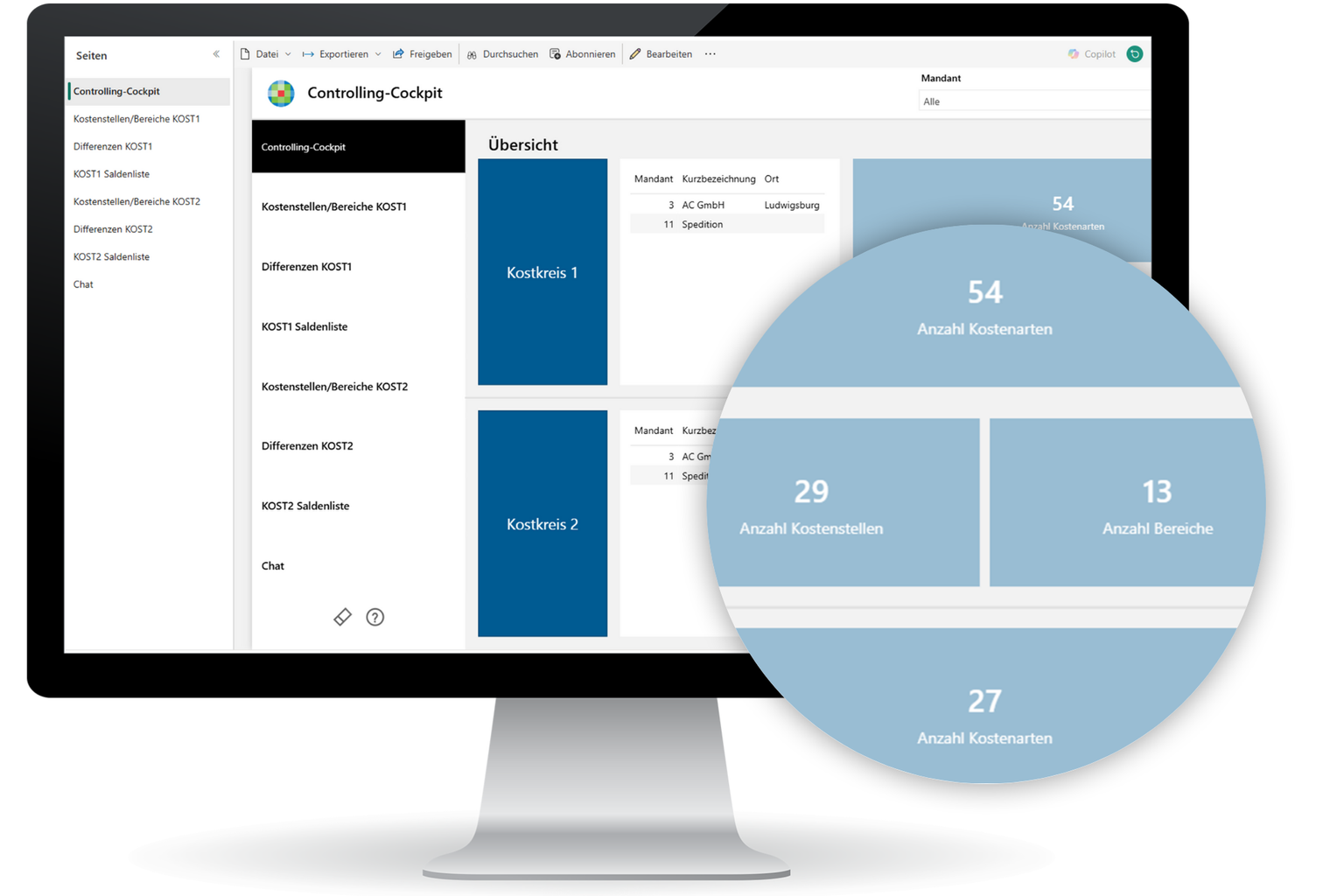Click the Bearbeiten pencil button
Screen dimensions: 1344x896
tap(661, 54)
